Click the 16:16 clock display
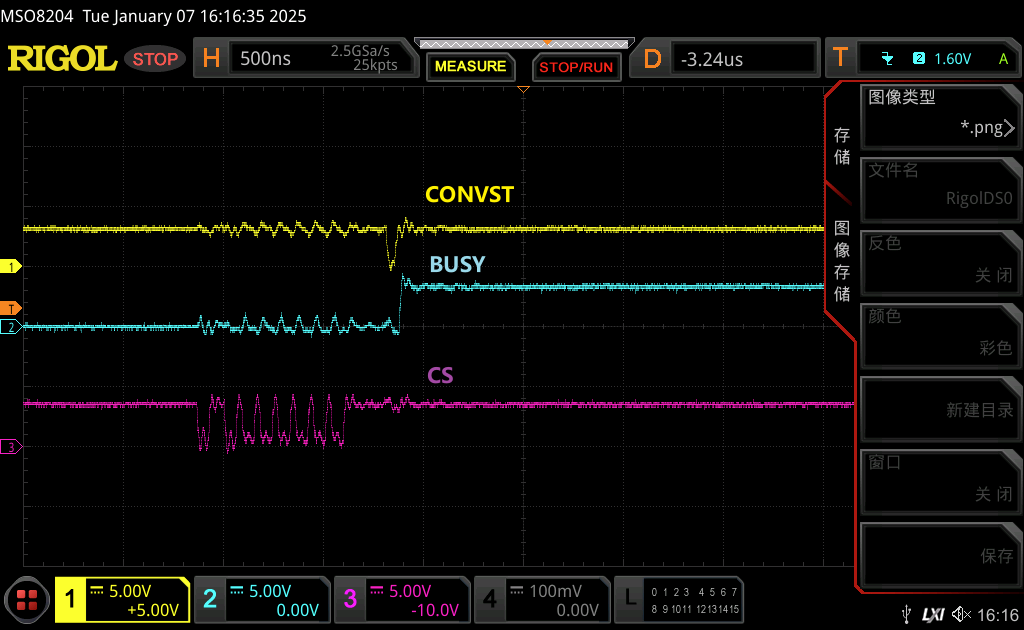 (x=998, y=615)
